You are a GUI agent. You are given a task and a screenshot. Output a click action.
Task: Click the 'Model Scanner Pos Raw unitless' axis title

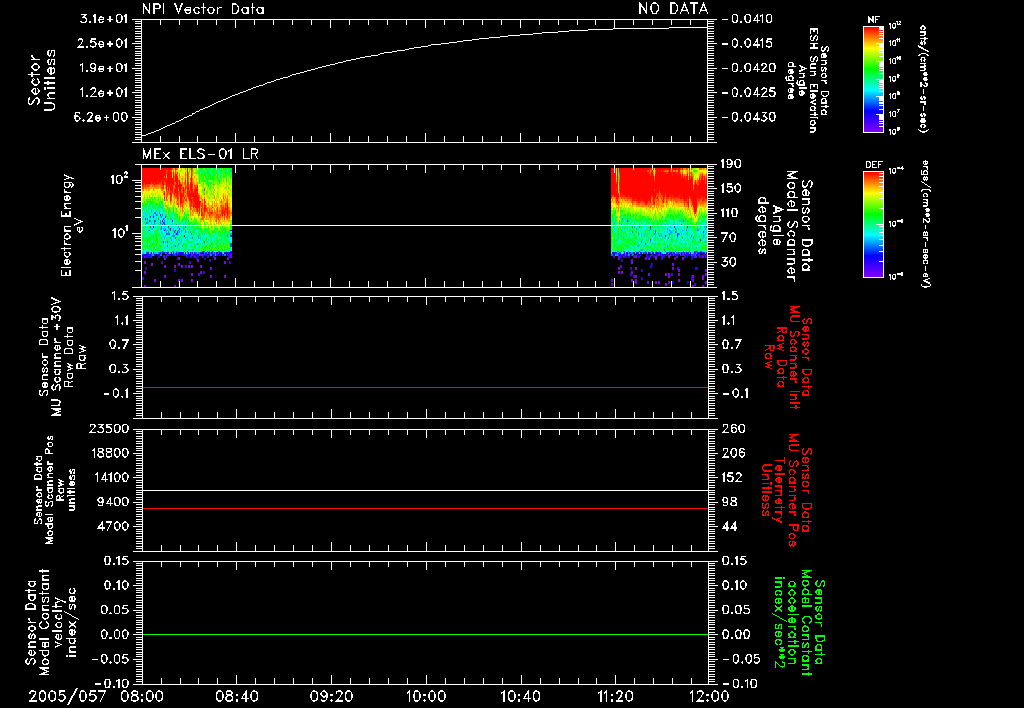click(x=55, y=490)
